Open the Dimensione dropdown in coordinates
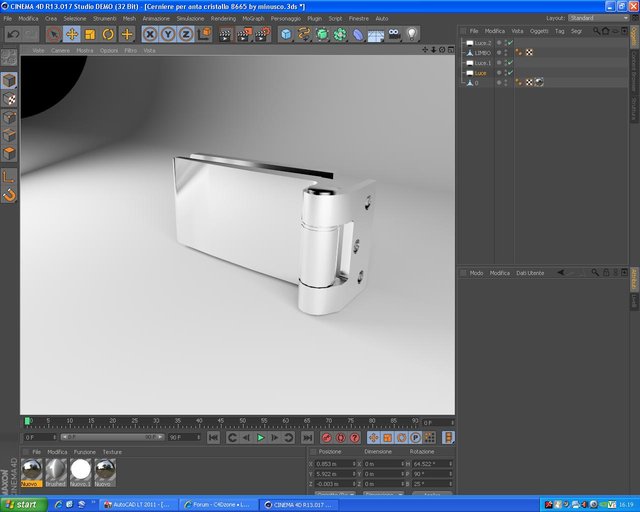The width and height of the screenshot is (640, 512). pos(383,494)
